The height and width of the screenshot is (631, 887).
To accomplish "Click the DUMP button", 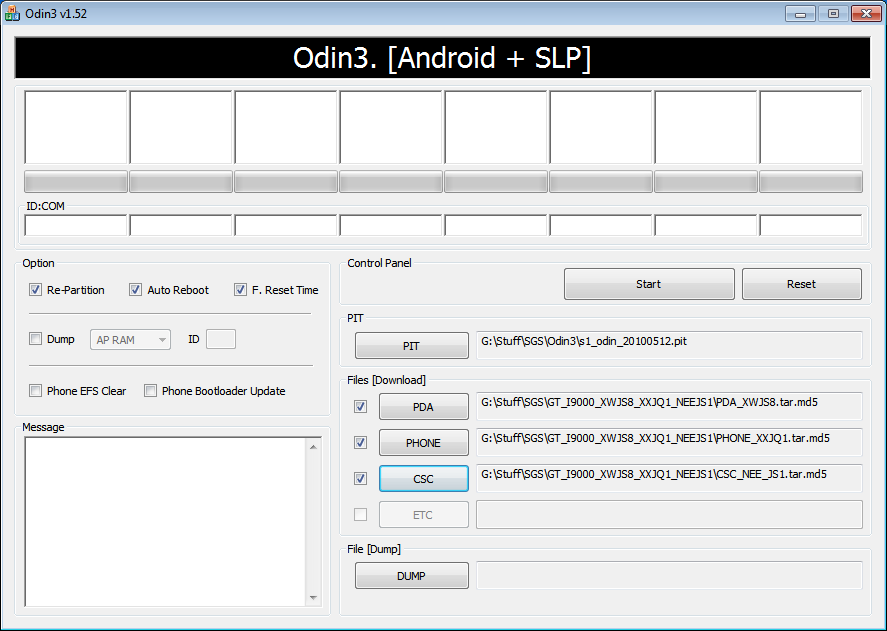I will [412, 576].
